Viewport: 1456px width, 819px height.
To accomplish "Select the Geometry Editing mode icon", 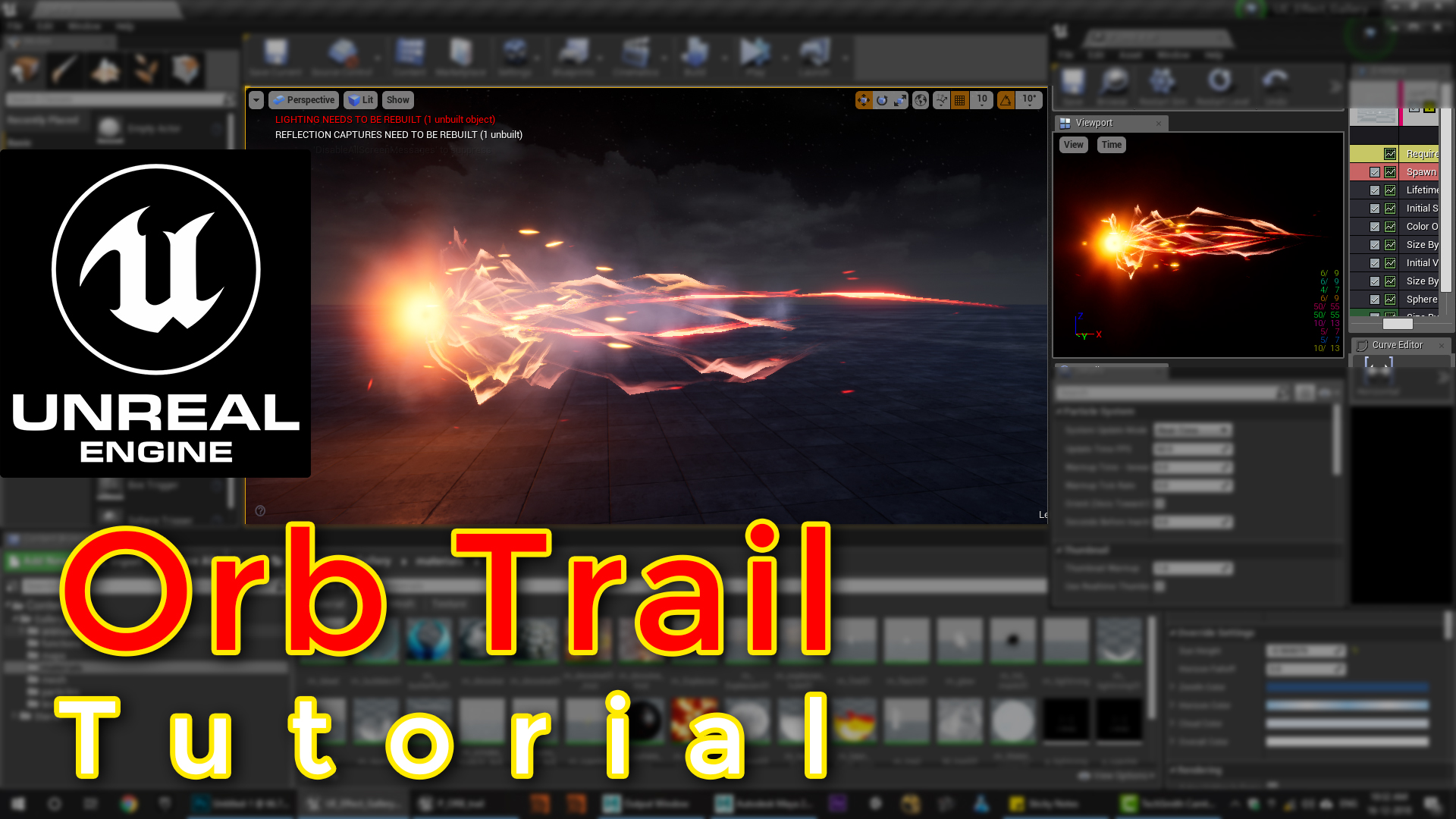I will (185, 71).
